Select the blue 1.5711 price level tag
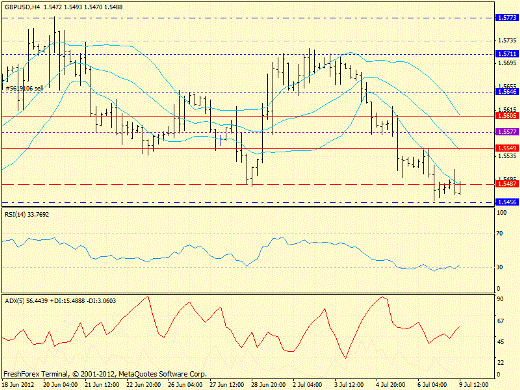 pos(507,54)
